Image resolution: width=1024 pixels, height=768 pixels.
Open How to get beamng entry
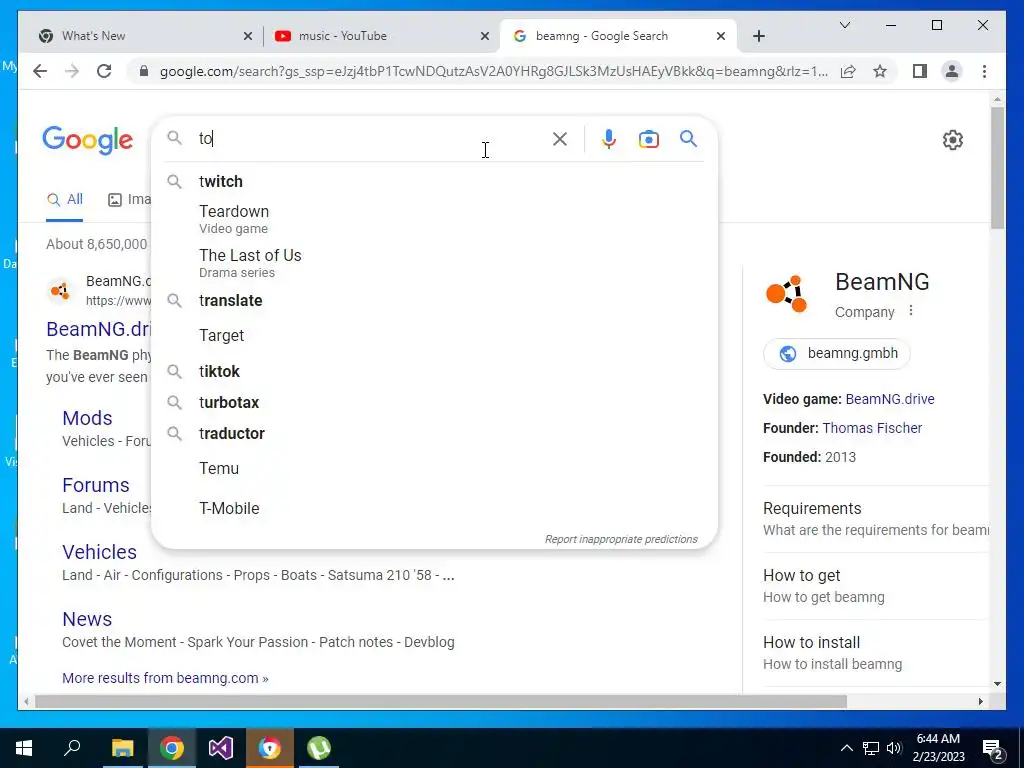point(875,586)
